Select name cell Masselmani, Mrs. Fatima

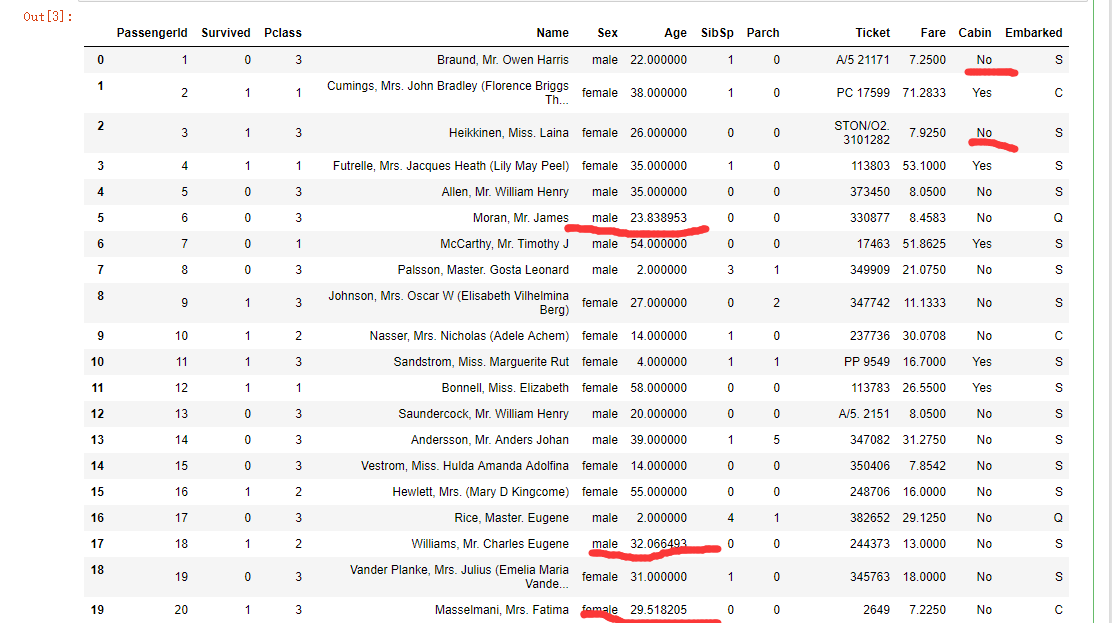coord(501,610)
